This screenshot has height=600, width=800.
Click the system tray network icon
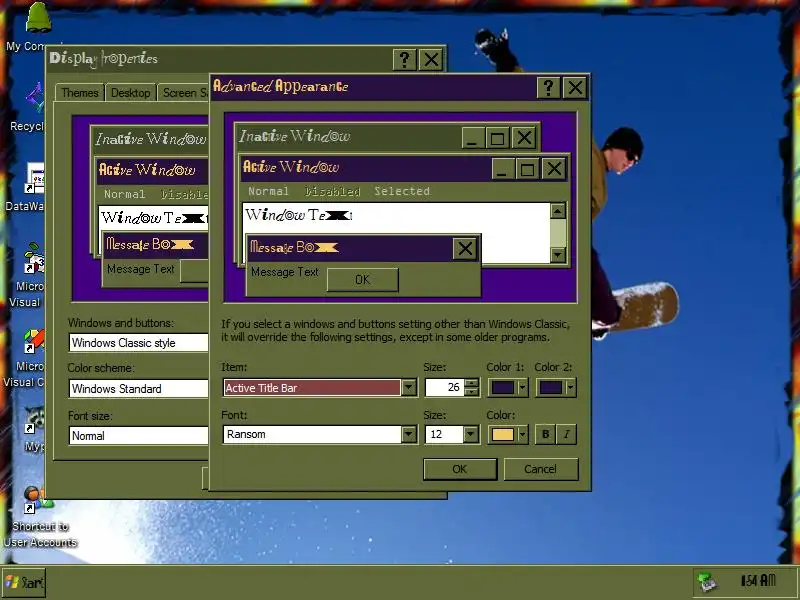[x=707, y=582]
